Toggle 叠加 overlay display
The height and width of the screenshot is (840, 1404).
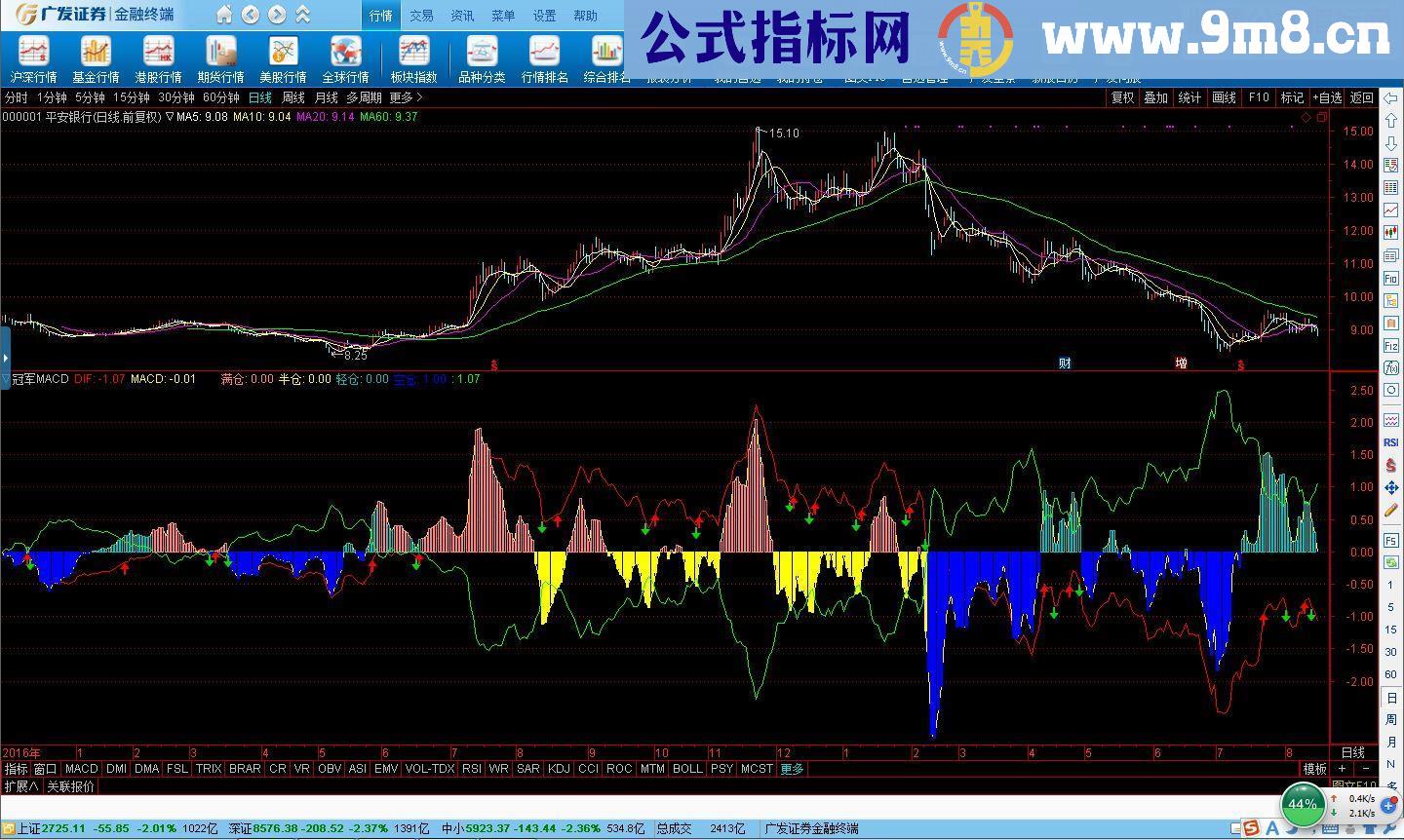pyautogui.click(x=1154, y=97)
